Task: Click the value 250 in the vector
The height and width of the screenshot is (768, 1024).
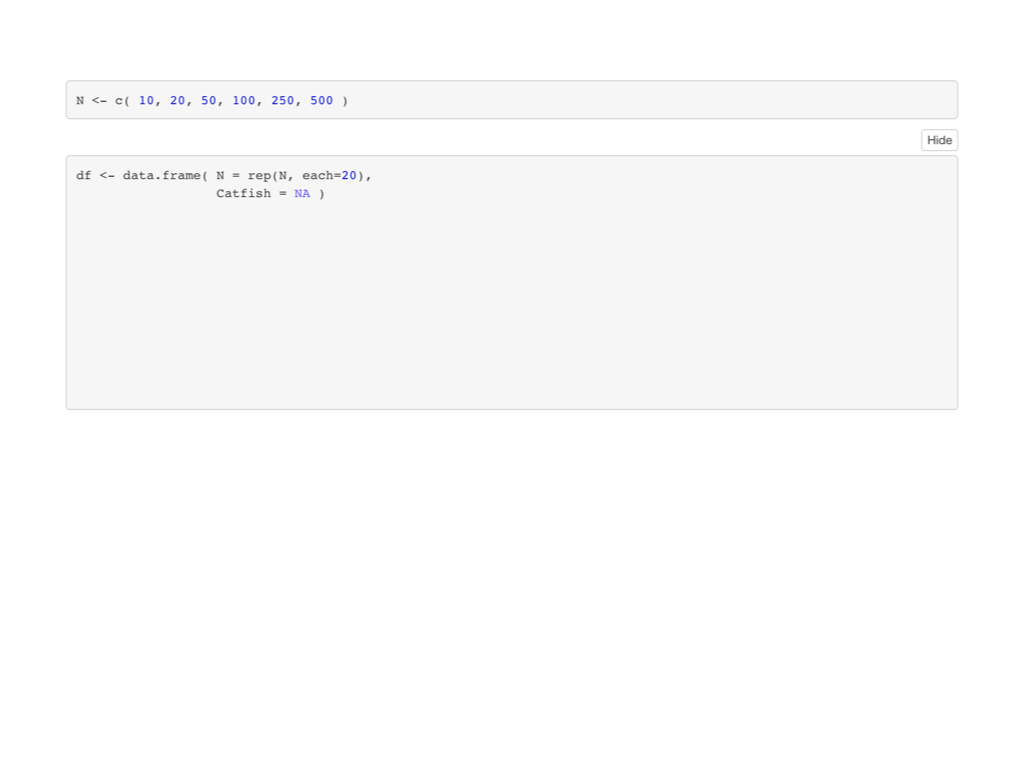Action: coord(283,101)
